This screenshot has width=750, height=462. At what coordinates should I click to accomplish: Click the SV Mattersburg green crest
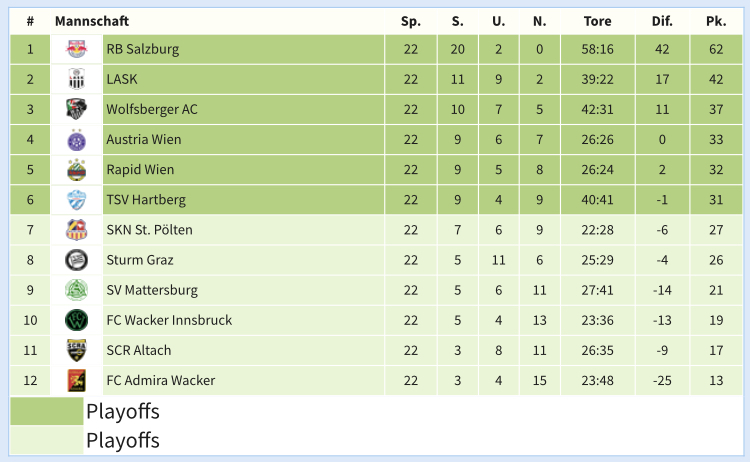coord(77,290)
